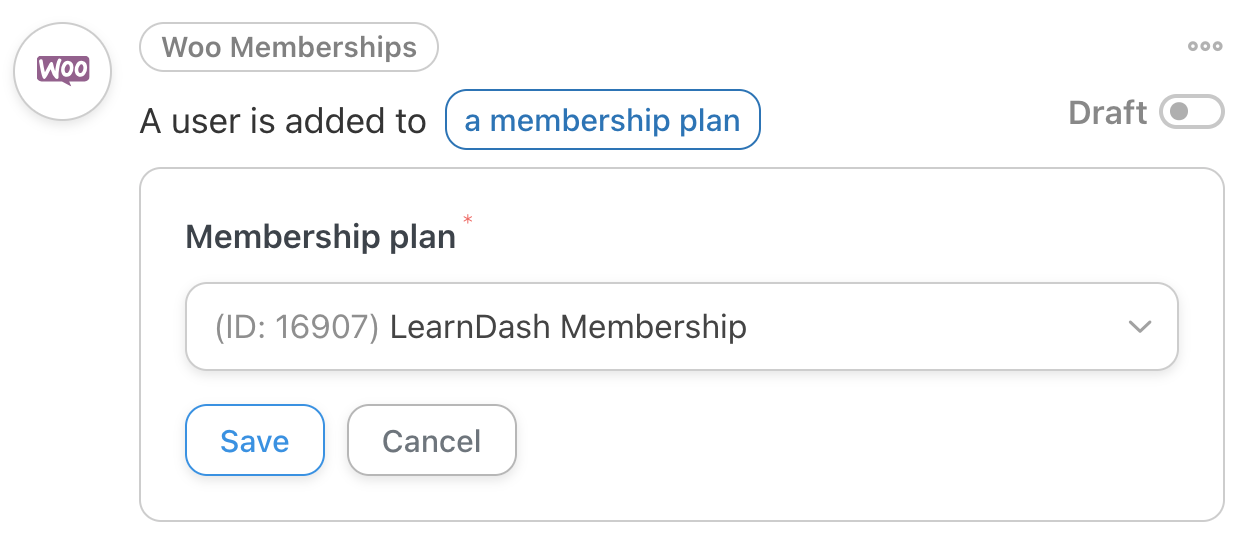Click the 'a membership plan' token
Screen dimensions: 1244x540
[602, 121]
